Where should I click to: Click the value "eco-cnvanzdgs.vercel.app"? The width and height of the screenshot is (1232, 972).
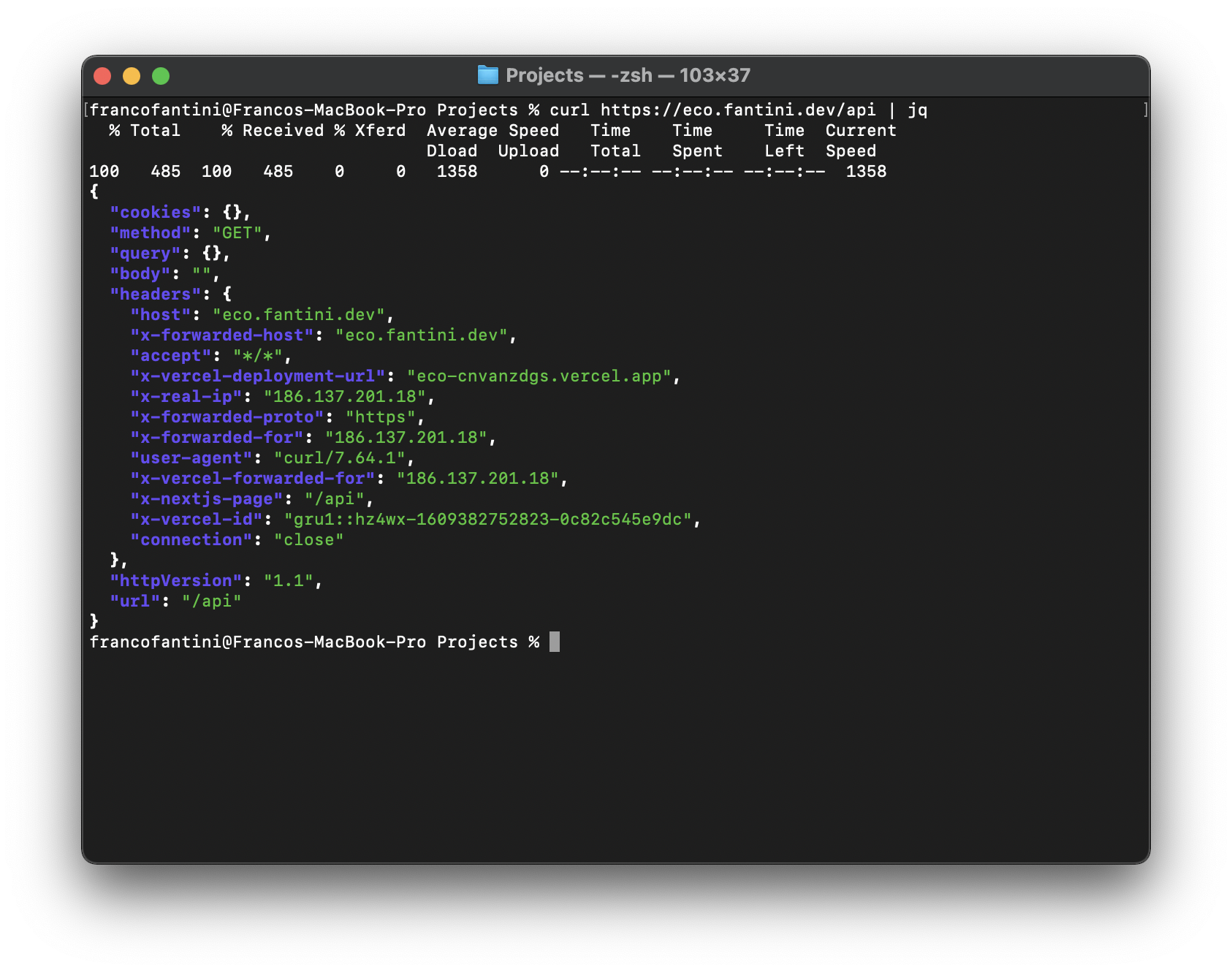[x=539, y=376]
